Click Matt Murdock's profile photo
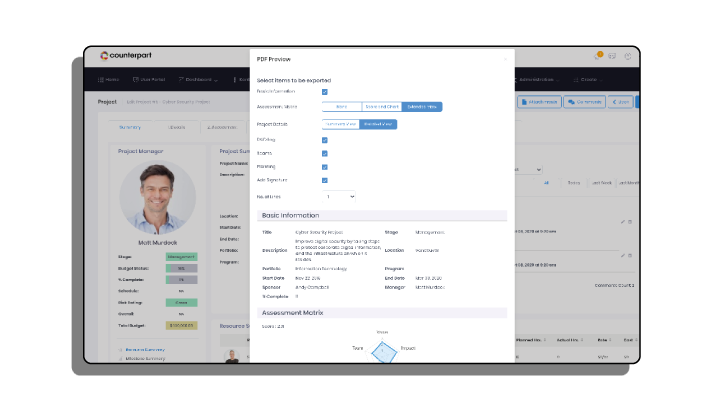 tap(158, 198)
